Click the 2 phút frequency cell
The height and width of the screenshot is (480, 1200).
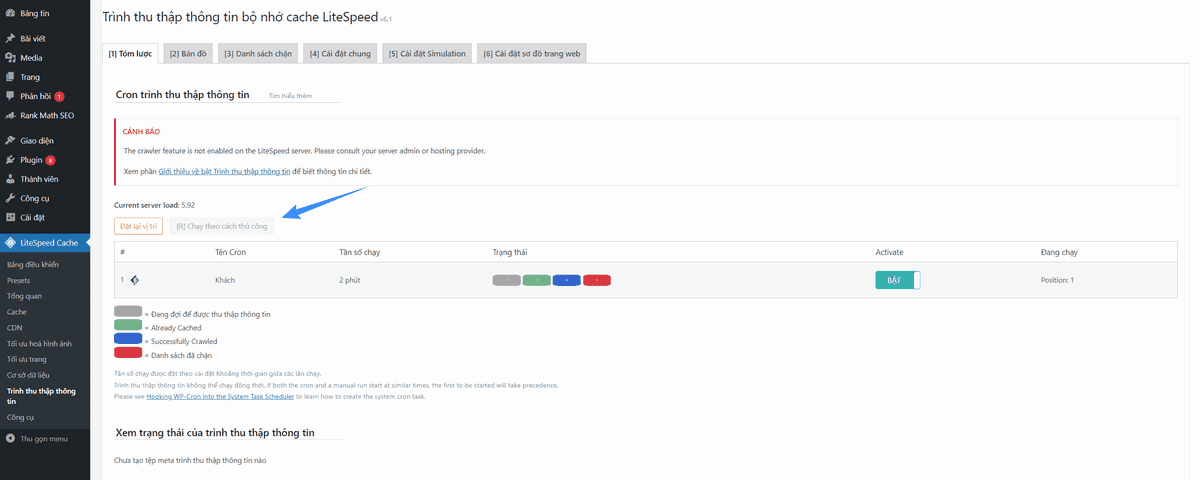click(x=350, y=280)
